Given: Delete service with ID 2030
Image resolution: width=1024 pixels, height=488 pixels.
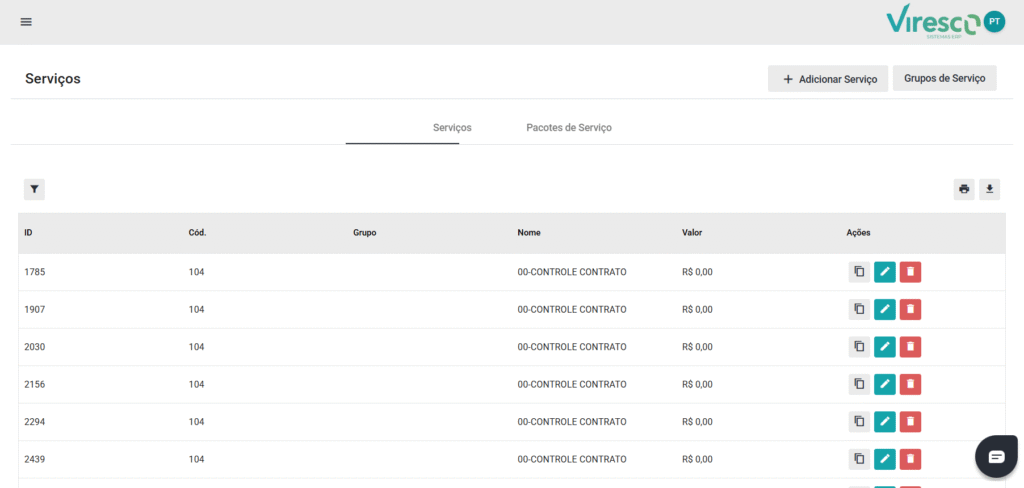Looking at the screenshot, I should [910, 347].
